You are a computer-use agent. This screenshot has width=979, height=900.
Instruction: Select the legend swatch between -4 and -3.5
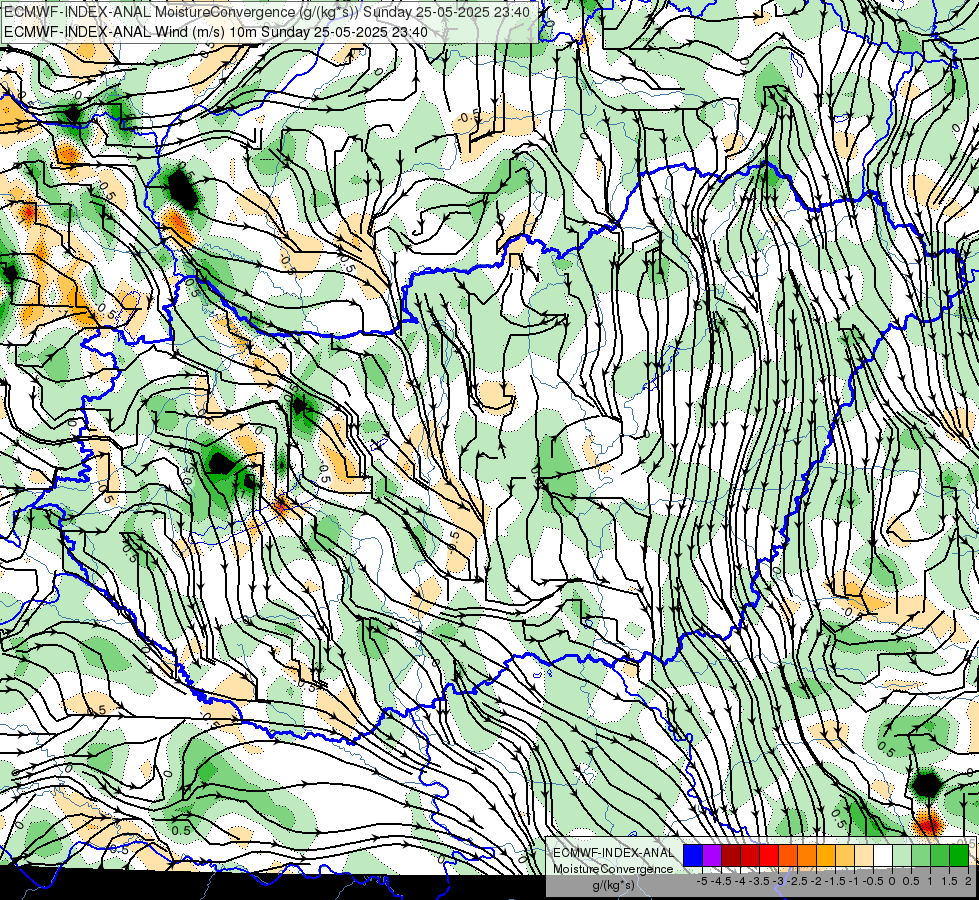tap(750, 856)
